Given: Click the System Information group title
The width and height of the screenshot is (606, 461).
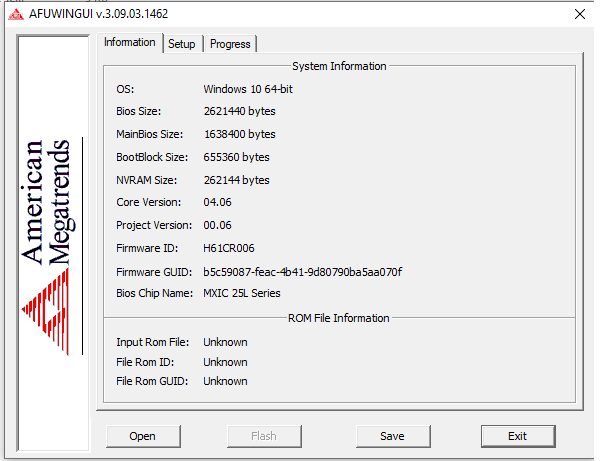Looking at the screenshot, I should [x=339, y=66].
